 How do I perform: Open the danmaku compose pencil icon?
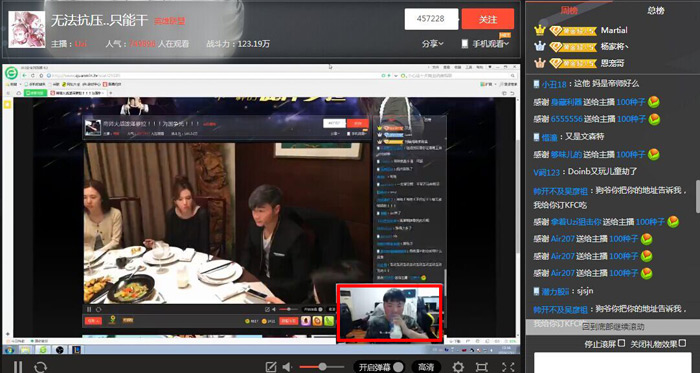coord(271,367)
